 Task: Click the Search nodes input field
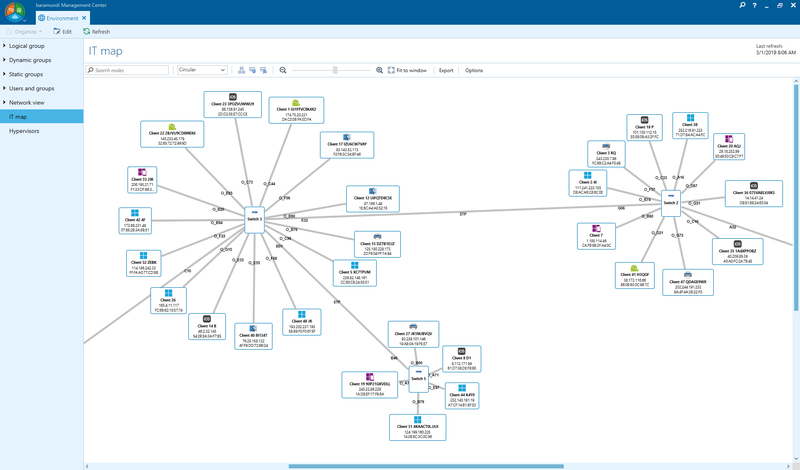130,71
